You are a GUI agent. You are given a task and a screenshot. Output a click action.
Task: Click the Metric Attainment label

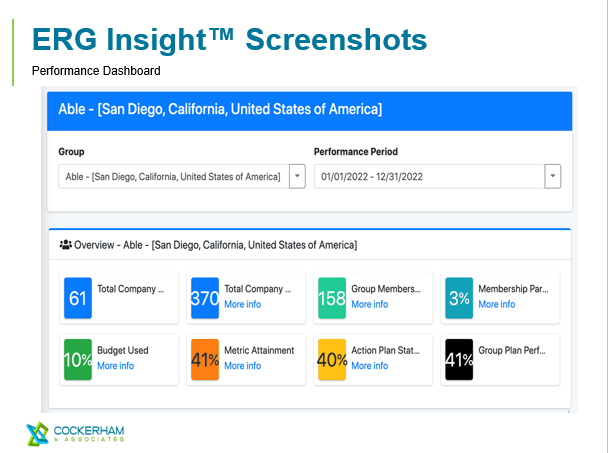point(259,350)
